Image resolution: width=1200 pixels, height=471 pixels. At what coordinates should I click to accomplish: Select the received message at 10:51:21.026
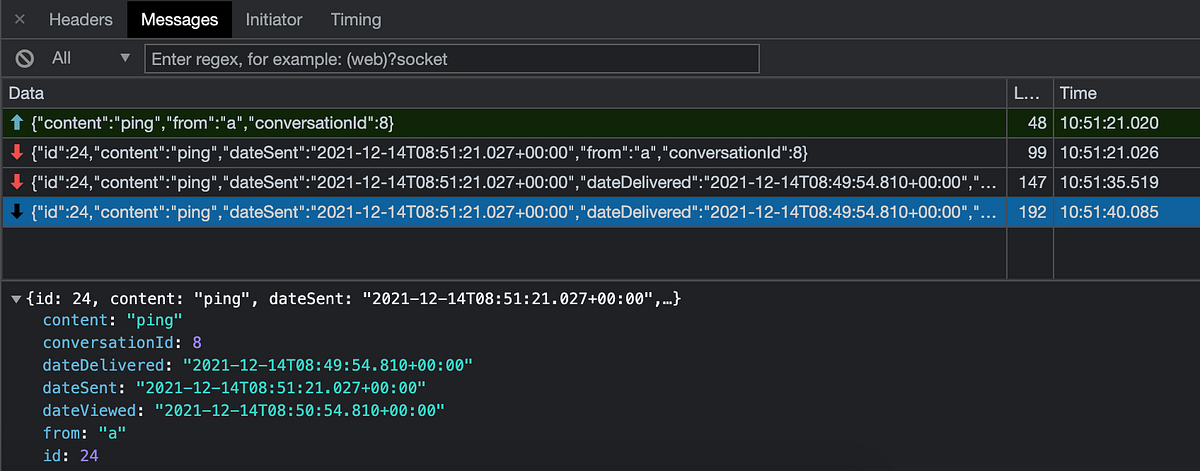[600, 153]
